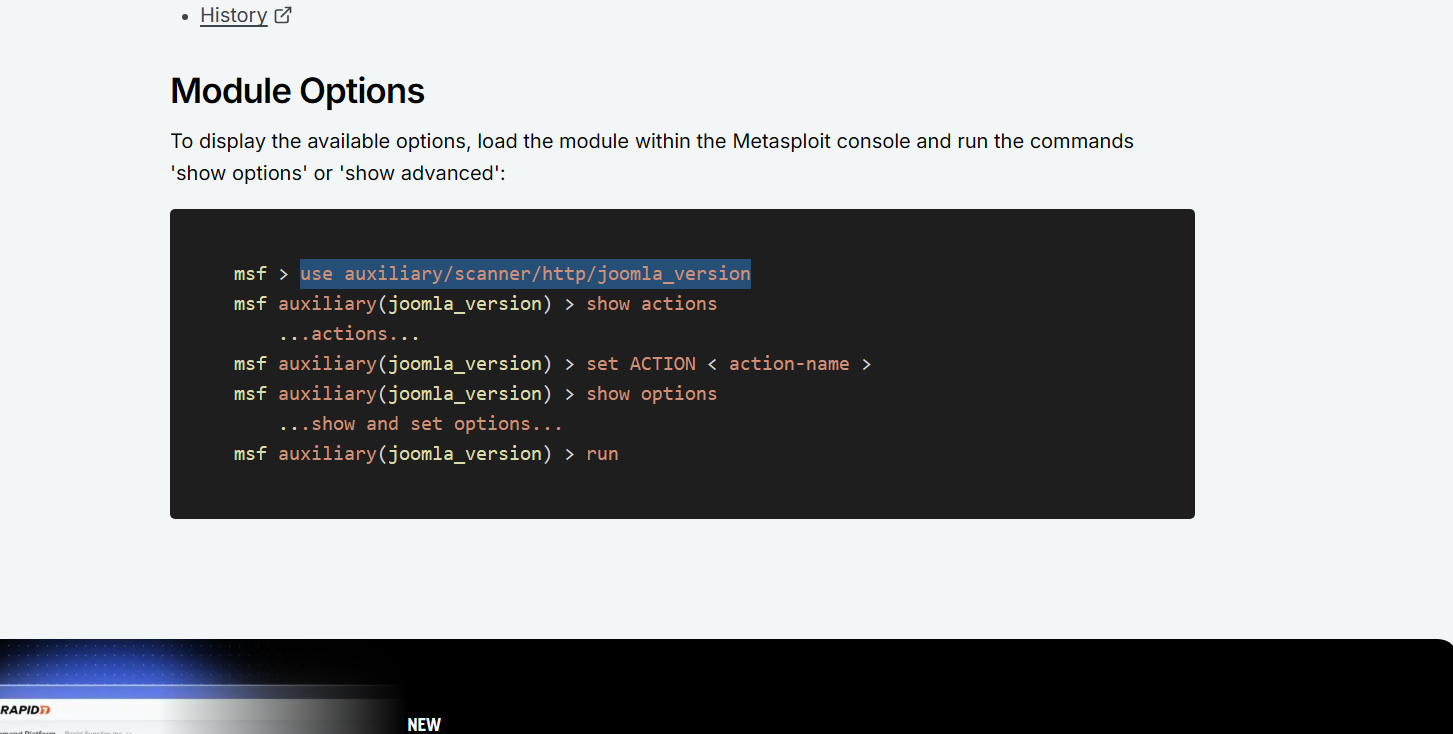Open the History link

point(233,15)
